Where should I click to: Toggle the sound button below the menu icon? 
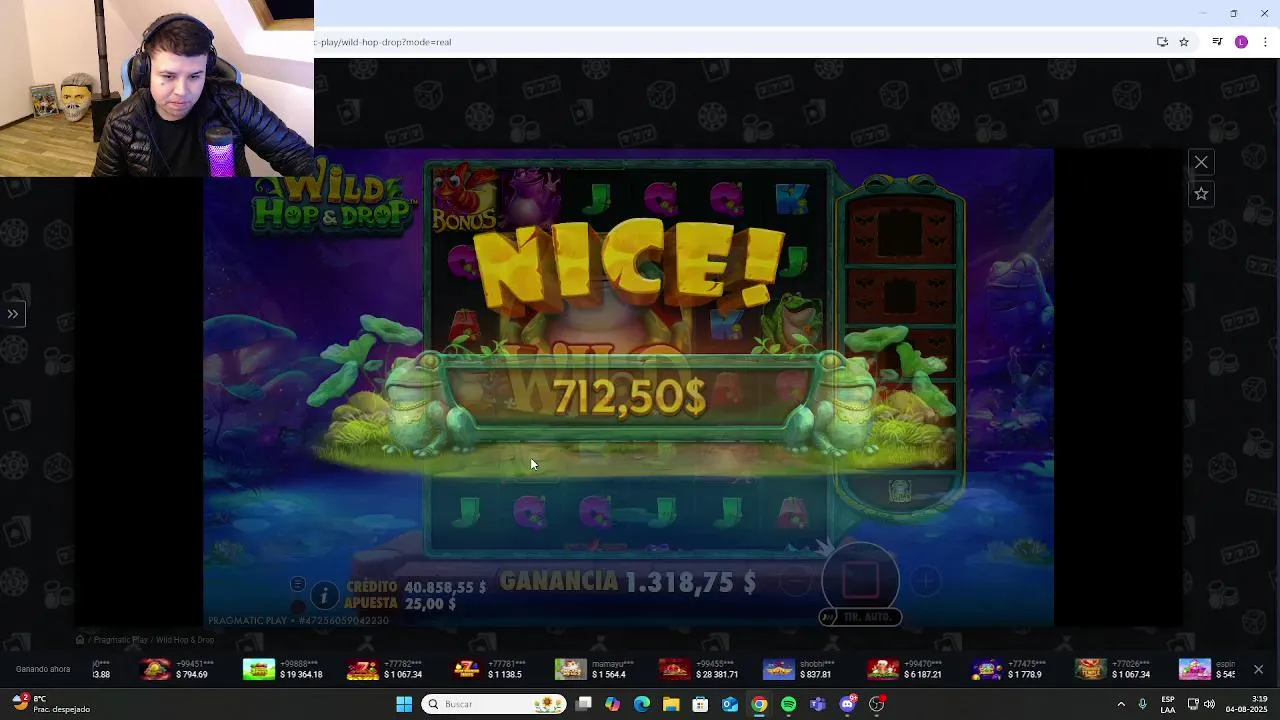297,606
